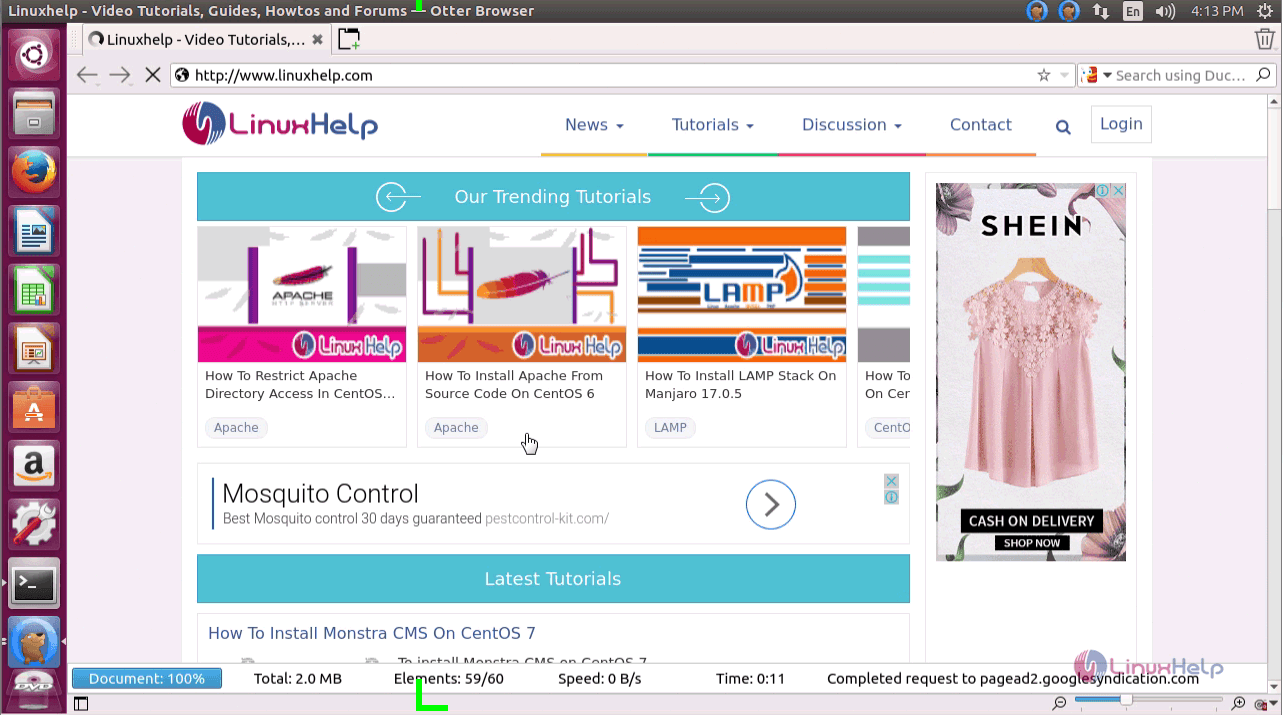Select Apache tag under Install Apache tutorial
Viewport: 1283px width, 715px height.
coord(456,427)
